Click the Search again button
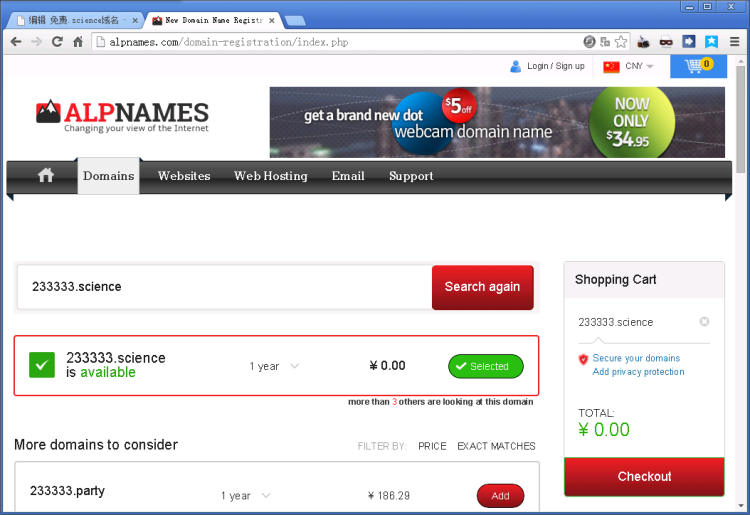The height and width of the screenshot is (515, 750). pos(483,287)
